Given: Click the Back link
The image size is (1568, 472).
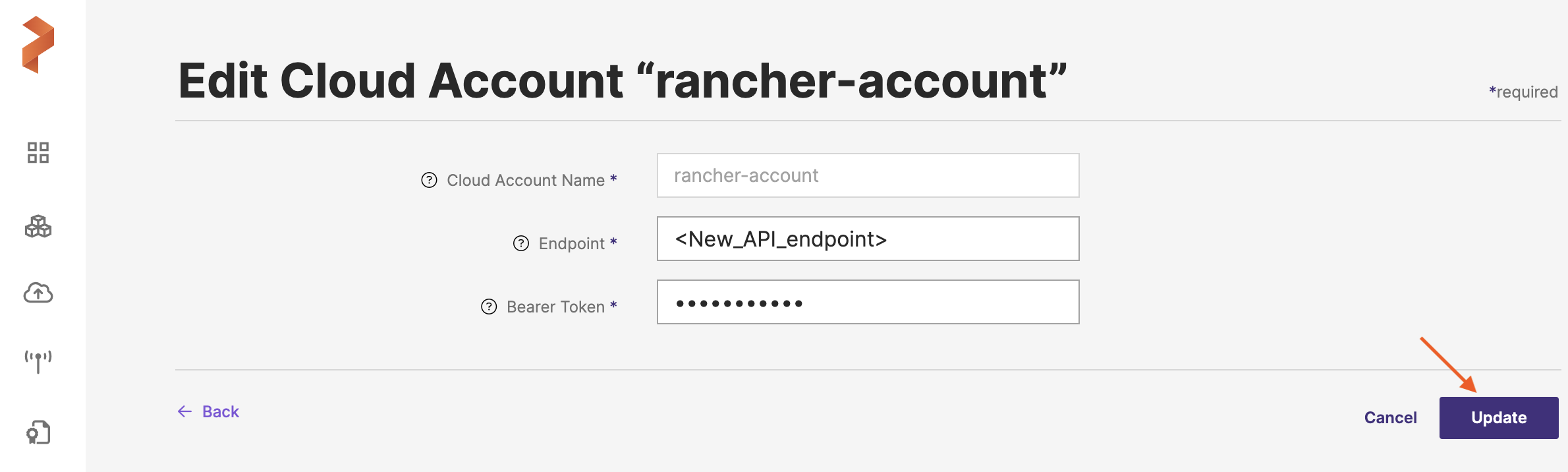Looking at the screenshot, I should pyautogui.click(x=221, y=411).
